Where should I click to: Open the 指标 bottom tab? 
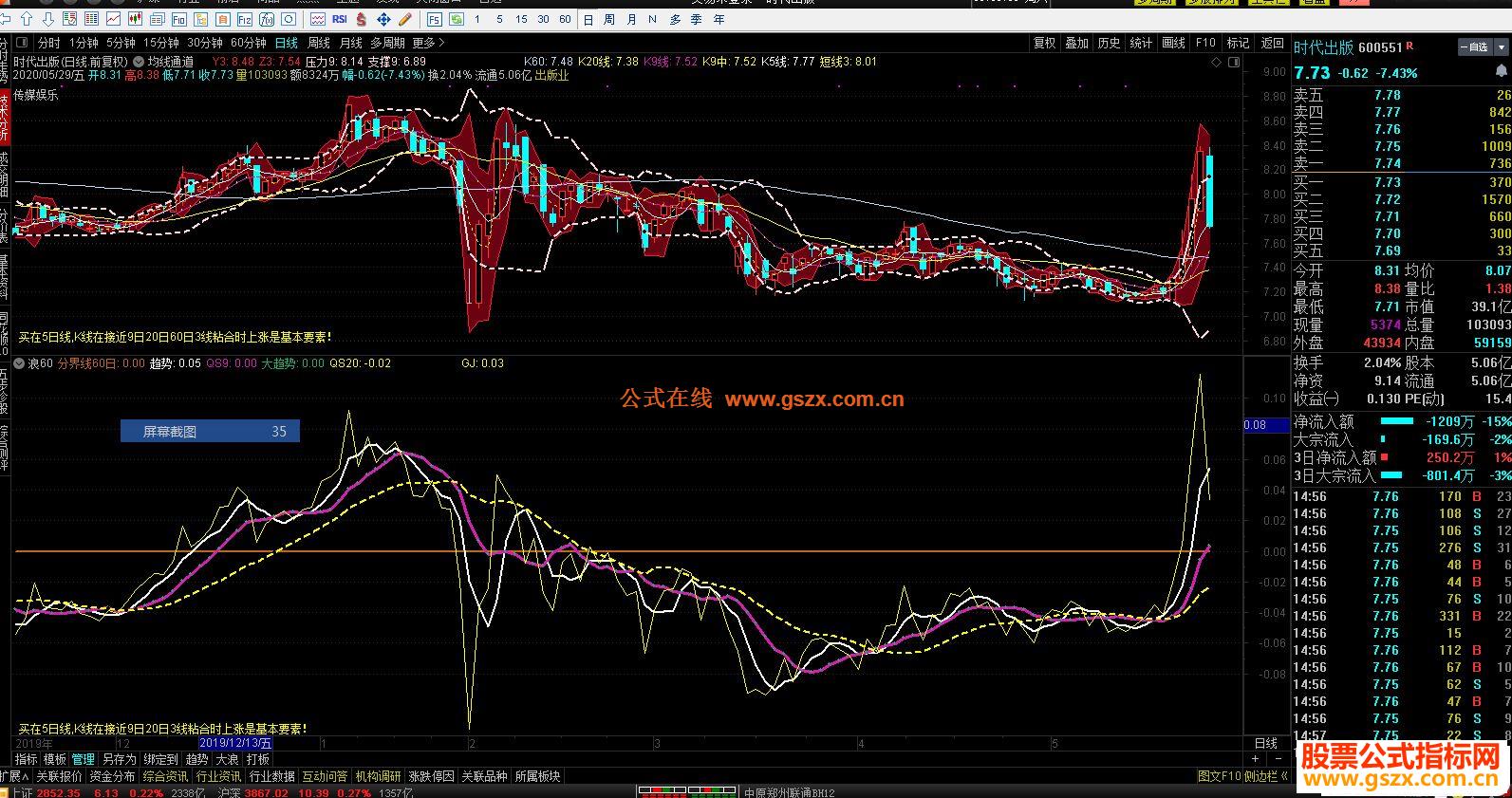pos(26,759)
